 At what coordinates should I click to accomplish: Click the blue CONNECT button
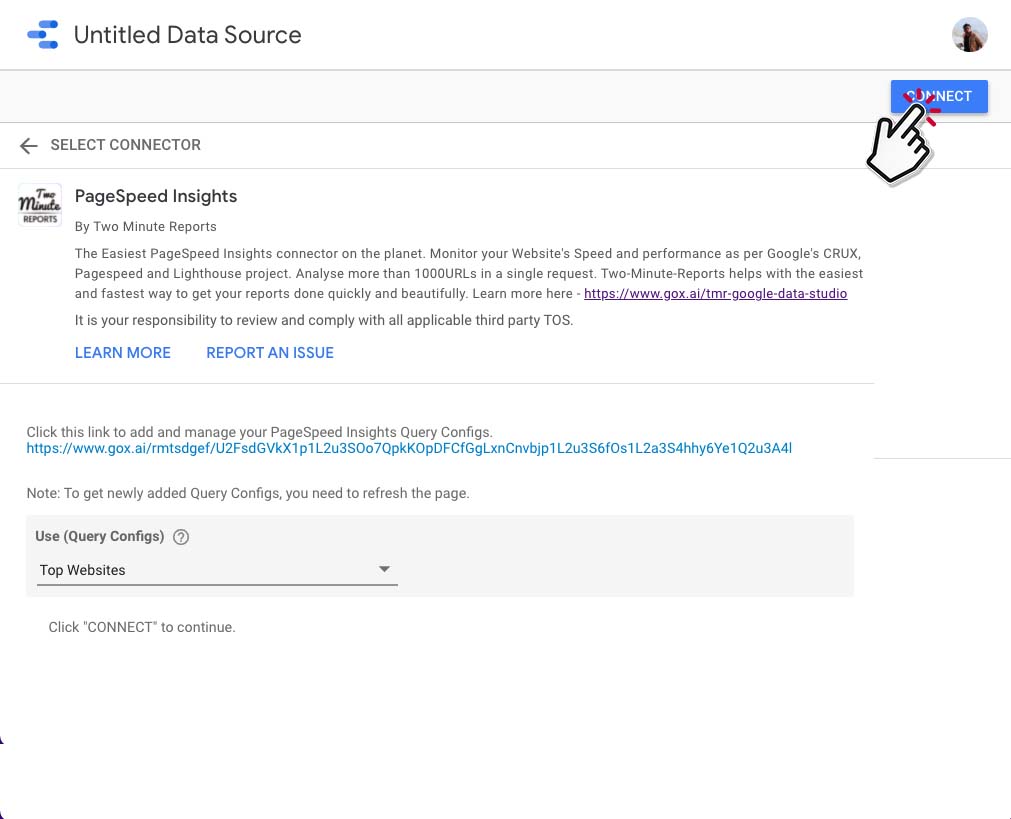click(x=939, y=97)
